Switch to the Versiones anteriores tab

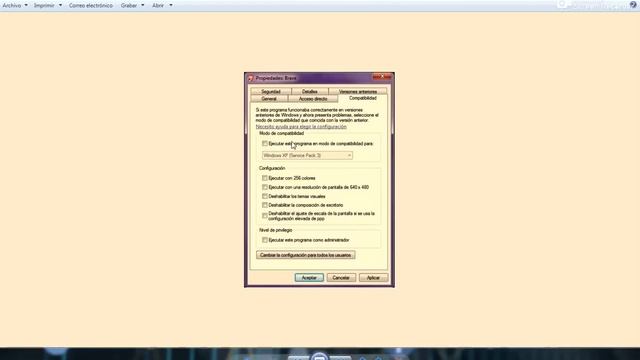[x=358, y=91]
